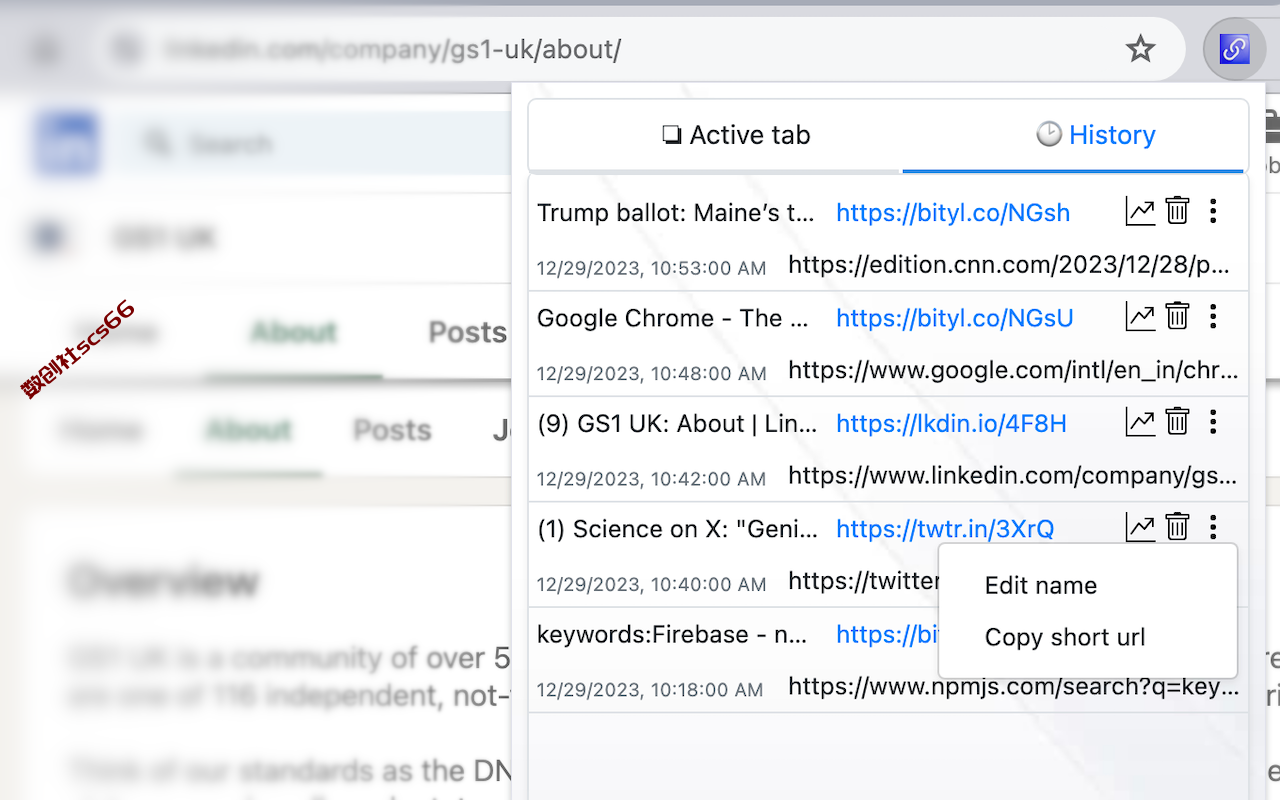Screen dimensions: 1280x800
Task: Open short link https://twtr.in/3XrQ
Action: 945,529
